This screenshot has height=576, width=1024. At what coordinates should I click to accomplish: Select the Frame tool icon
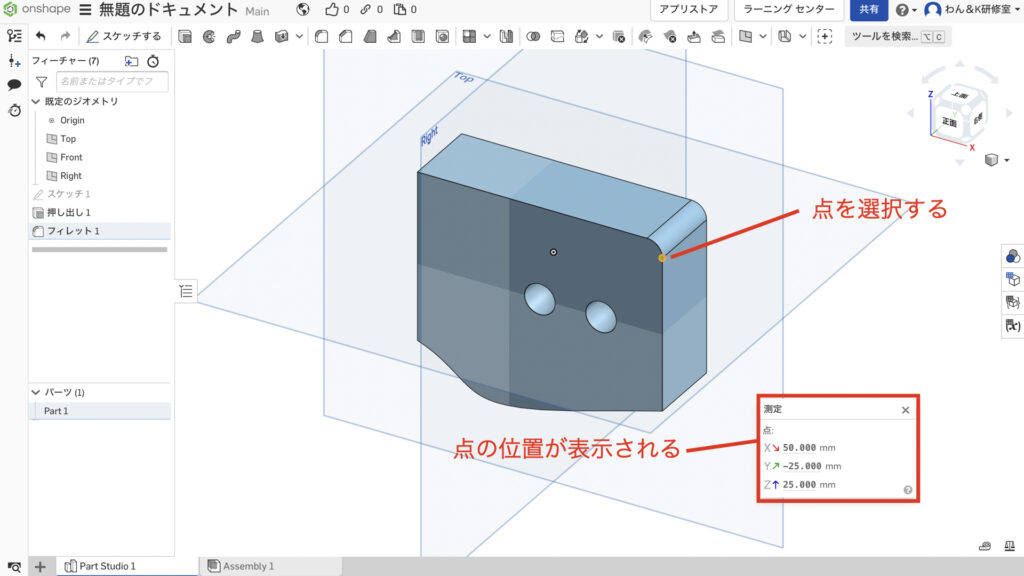click(785, 37)
